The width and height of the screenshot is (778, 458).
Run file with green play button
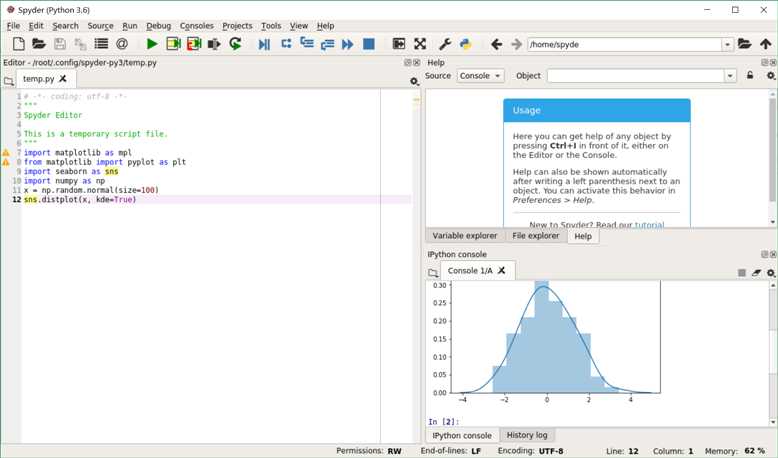pos(152,44)
